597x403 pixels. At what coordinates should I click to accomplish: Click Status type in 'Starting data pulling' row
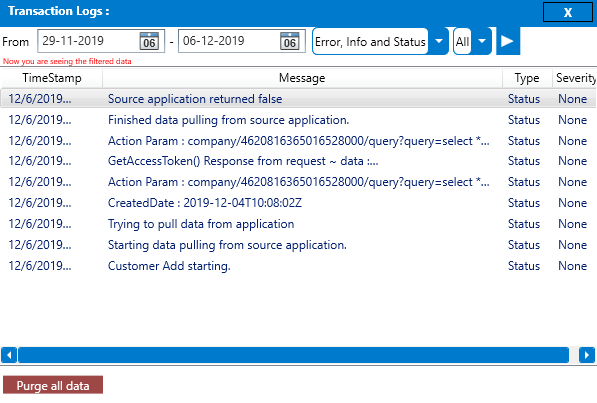coord(524,245)
